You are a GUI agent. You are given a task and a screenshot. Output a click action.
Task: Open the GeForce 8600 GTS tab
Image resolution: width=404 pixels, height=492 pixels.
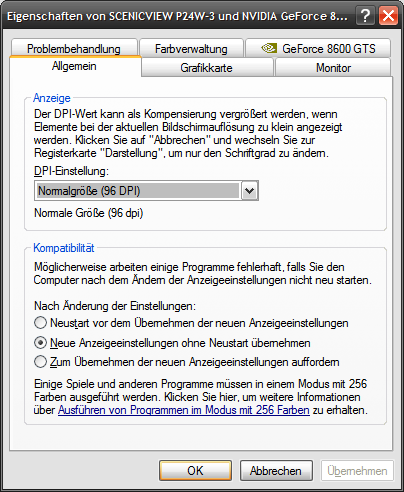coord(318,49)
